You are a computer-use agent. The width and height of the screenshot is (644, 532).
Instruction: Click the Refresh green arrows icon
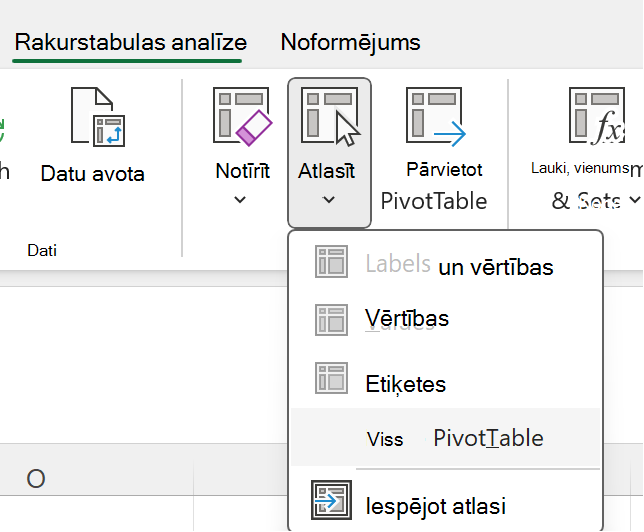pos(2,130)
